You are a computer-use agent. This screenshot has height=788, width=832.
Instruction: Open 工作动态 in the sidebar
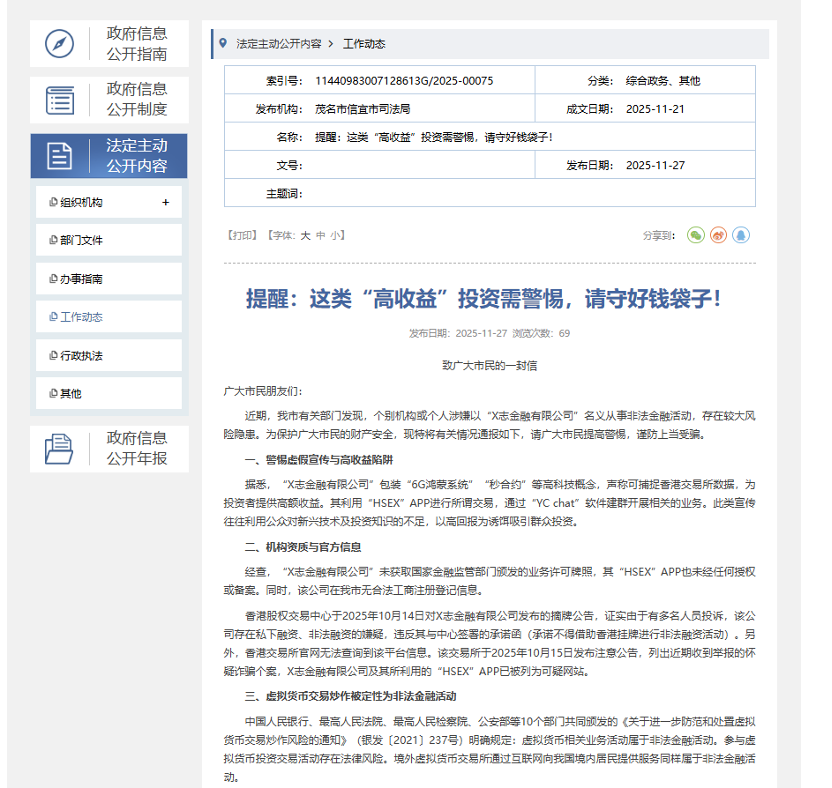click(x=81, y=317)
